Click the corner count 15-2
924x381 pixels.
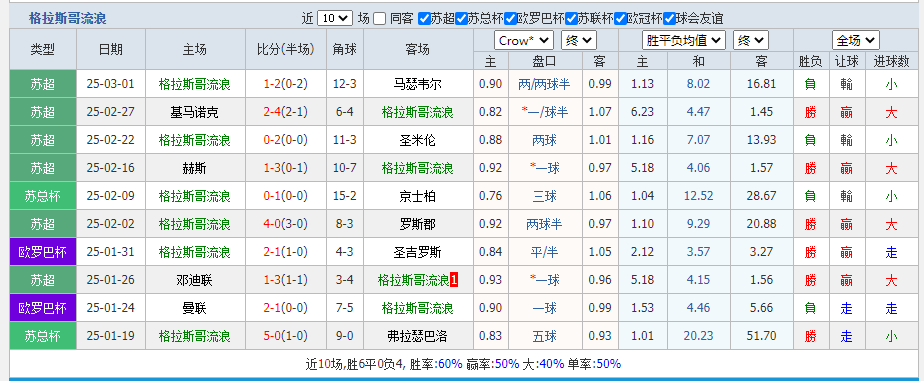(x=345, y=196)
